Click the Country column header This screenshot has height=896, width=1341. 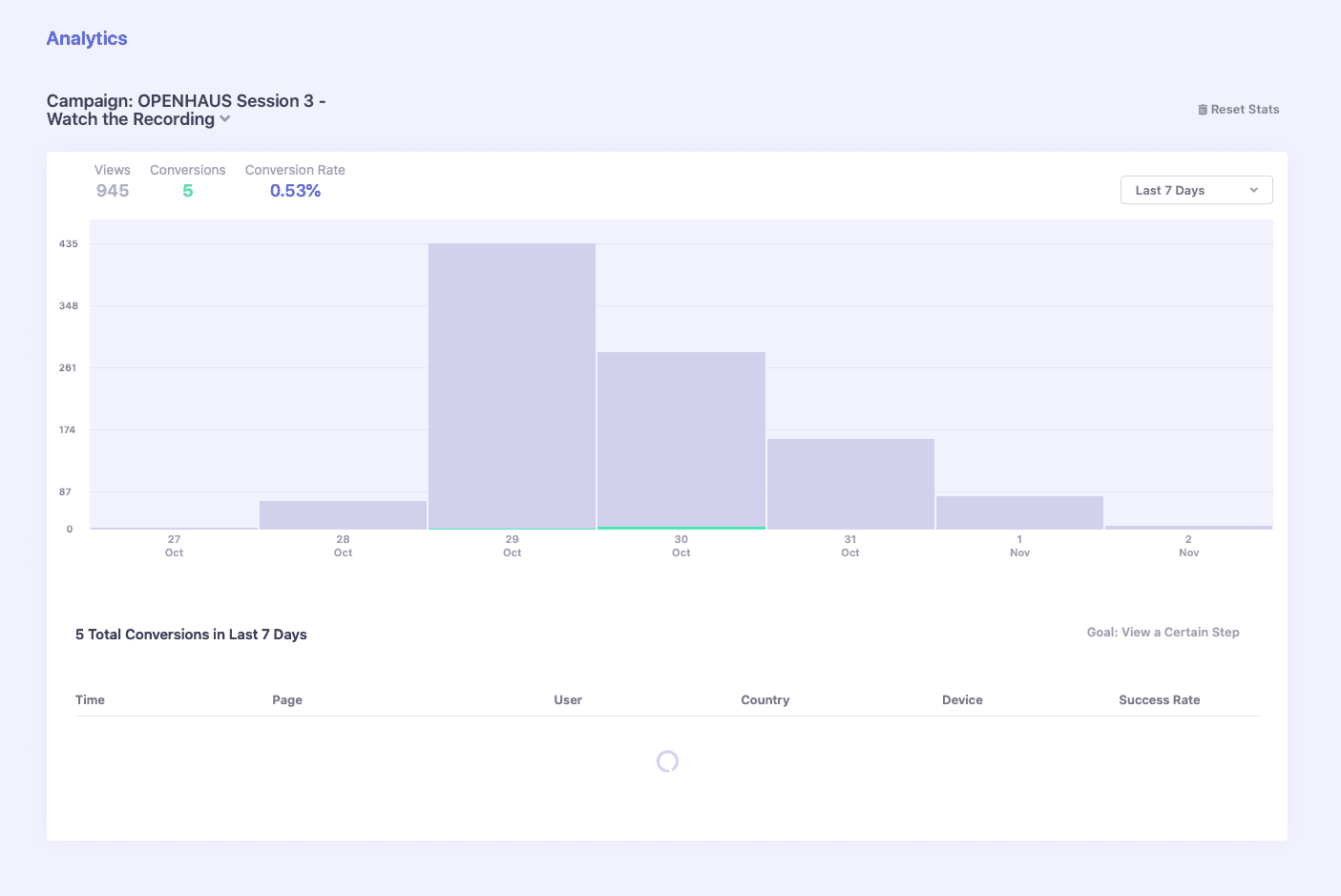pos(765,699)
